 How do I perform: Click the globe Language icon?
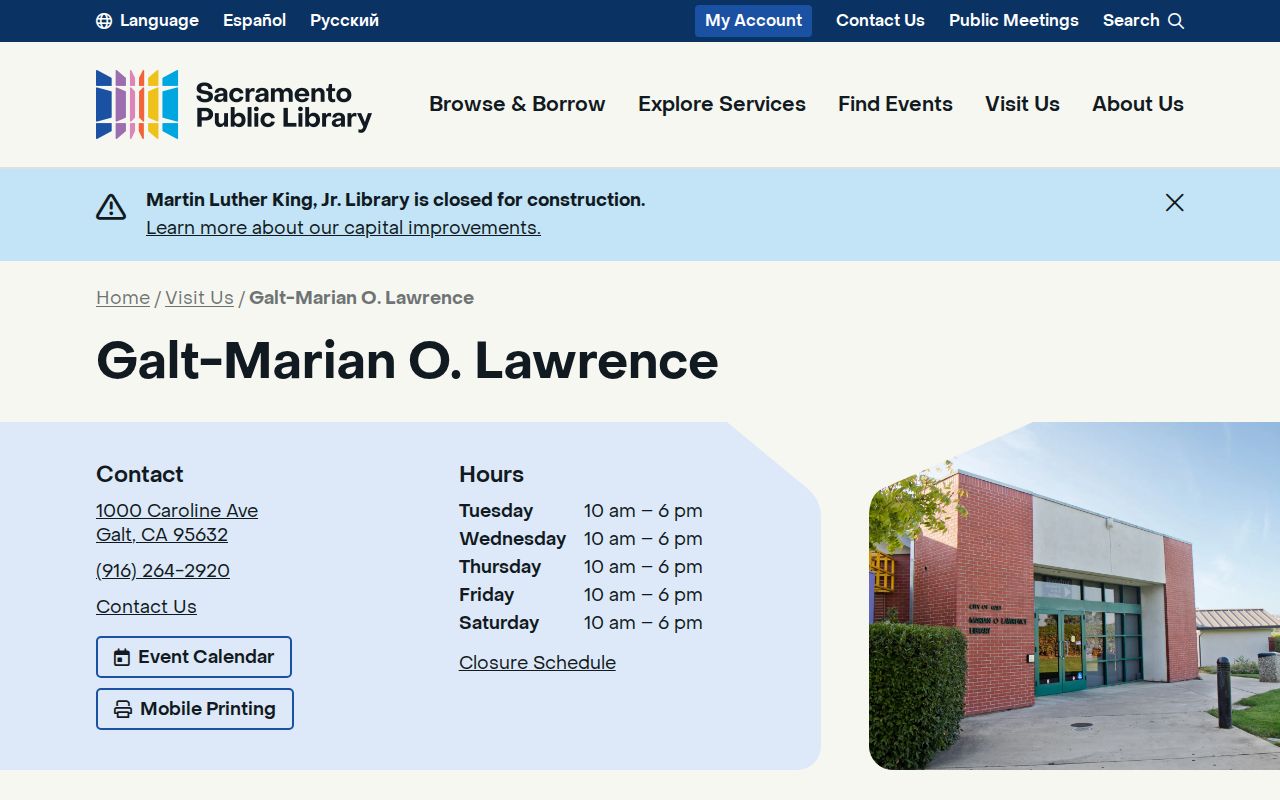(104, 21)
